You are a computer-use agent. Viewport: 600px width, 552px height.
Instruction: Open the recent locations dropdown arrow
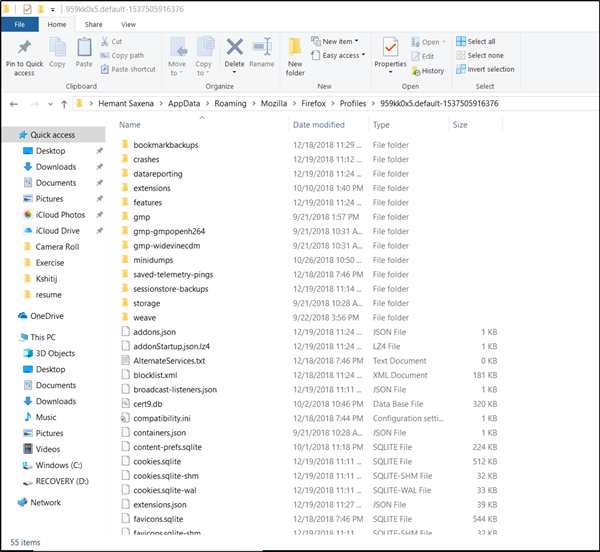[51, 104]
